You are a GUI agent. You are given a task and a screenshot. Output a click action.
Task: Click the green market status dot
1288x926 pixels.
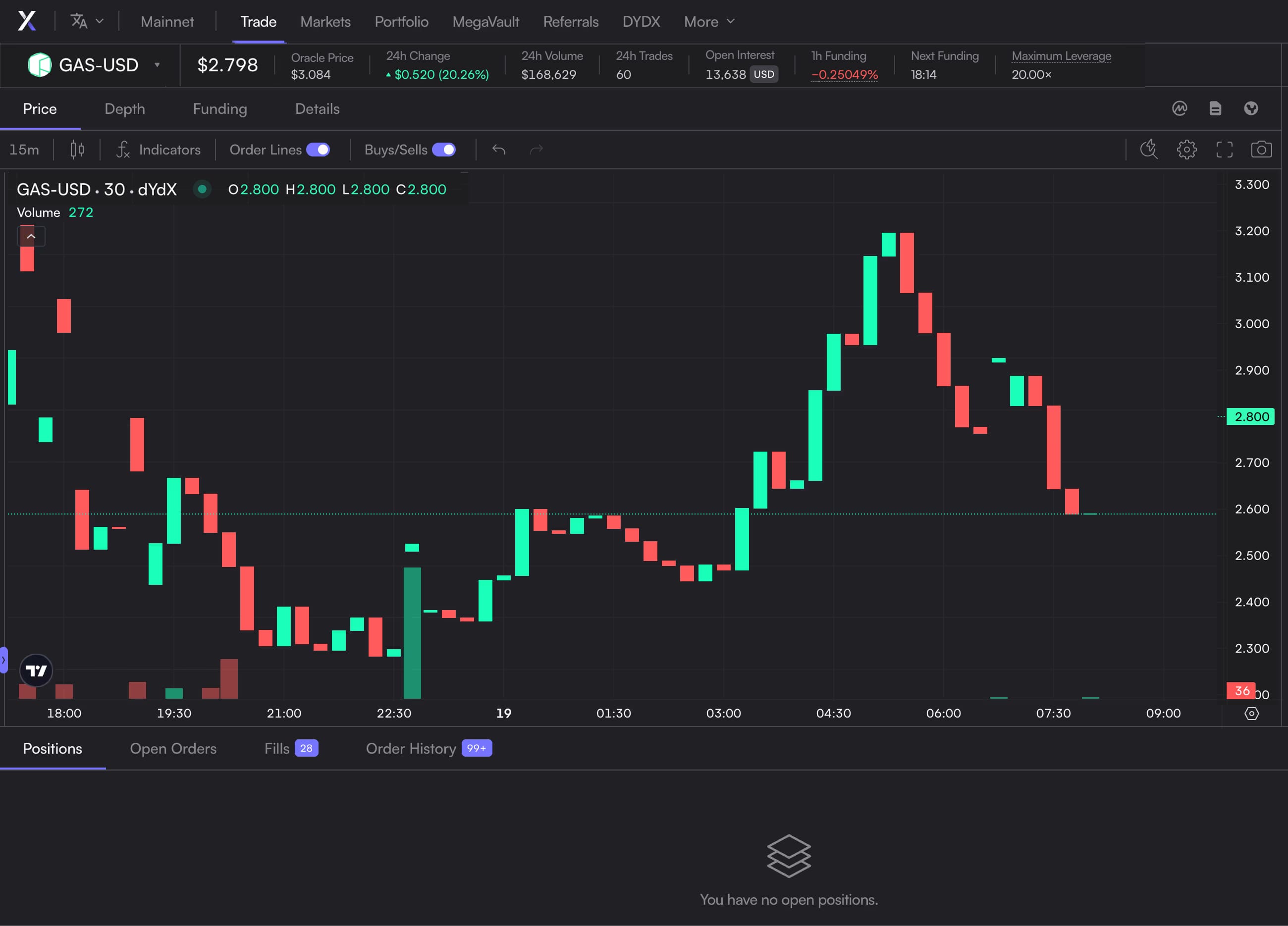point(202,189)
